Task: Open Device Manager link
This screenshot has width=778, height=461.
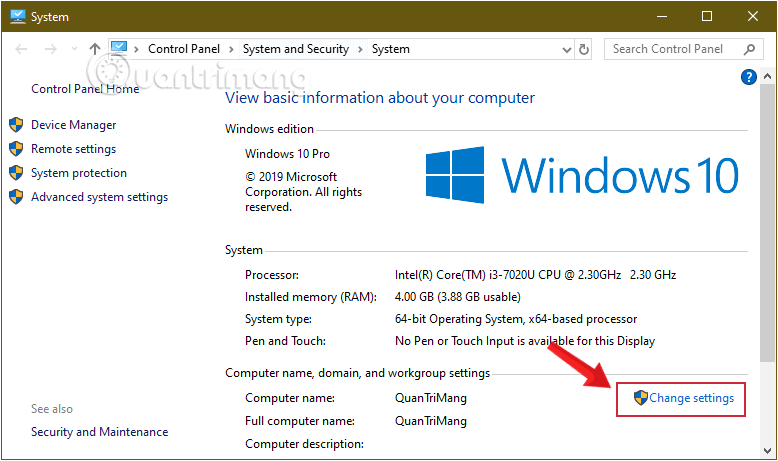Action: tap(73, 125)
